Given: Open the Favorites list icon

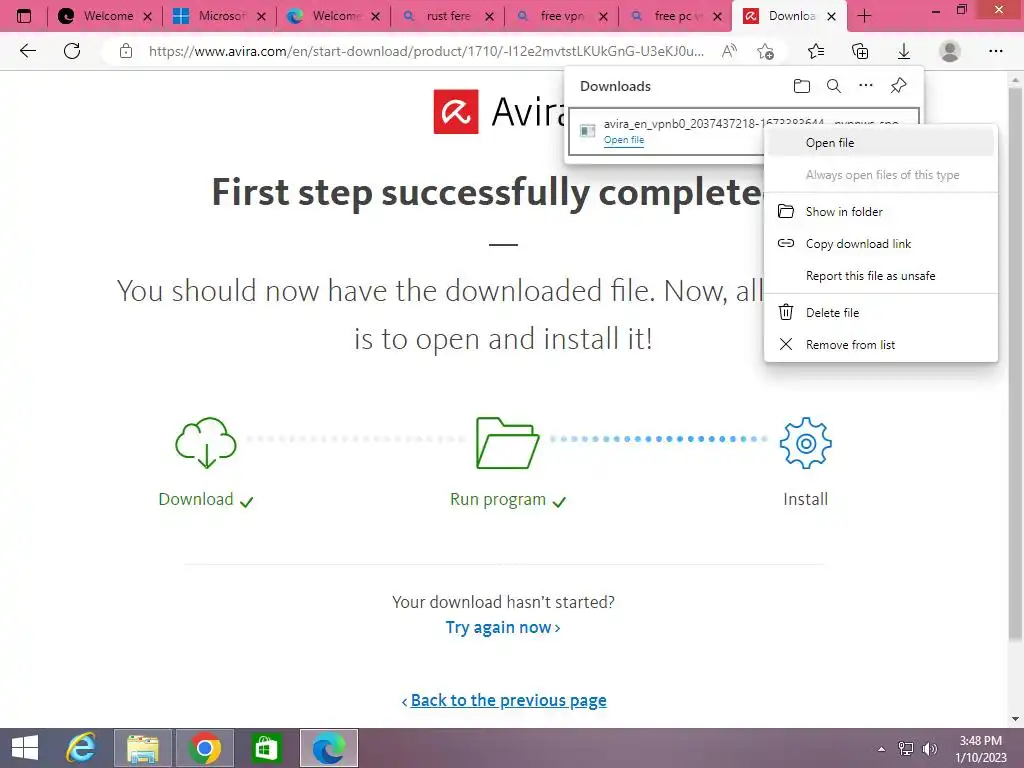Looking at the screenshot, I should click(x=816, y=51).
